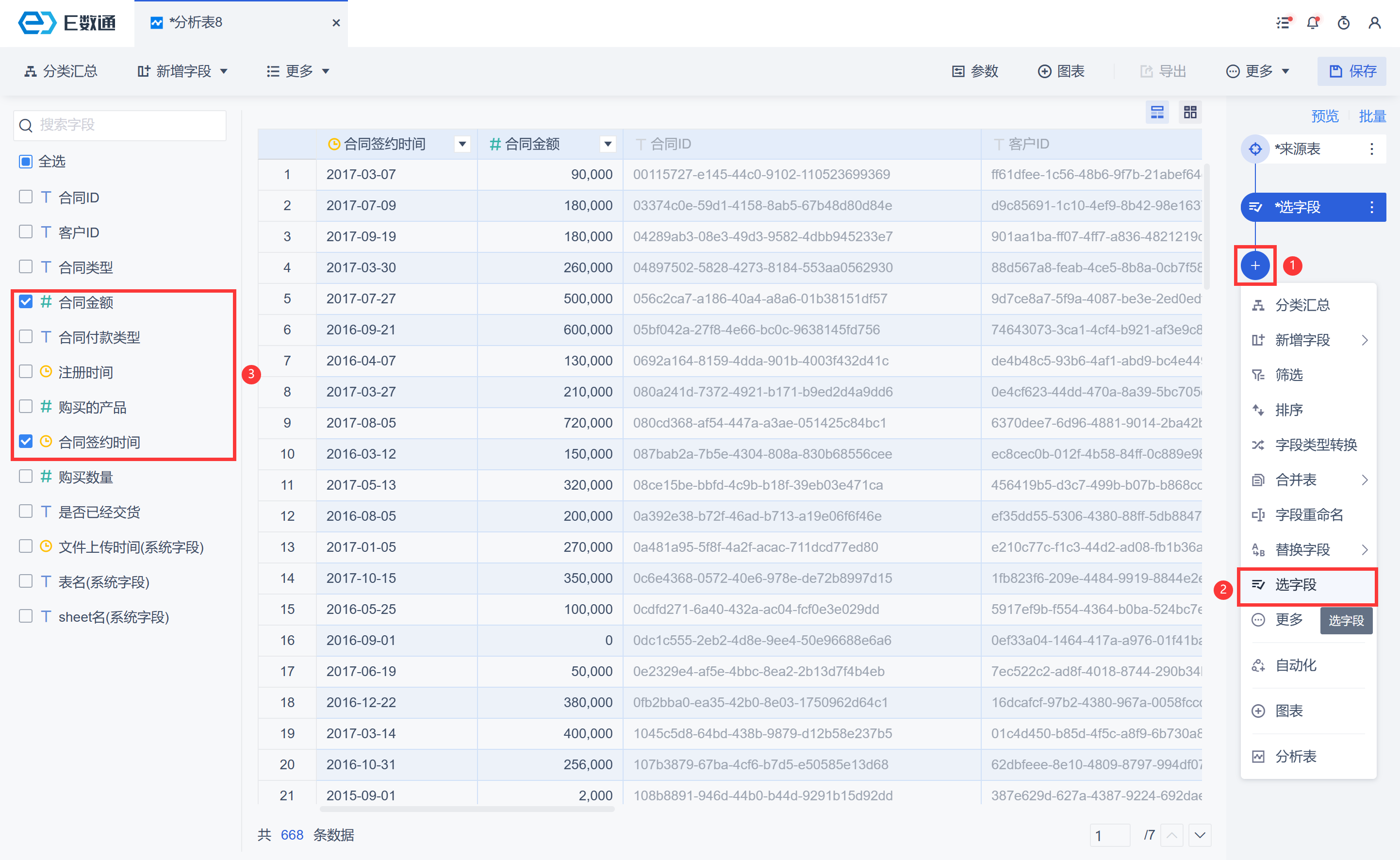Select 筛选 from the step menu
The height and width of the screenshot is (860, 1400).
(x=1288, y=375)
